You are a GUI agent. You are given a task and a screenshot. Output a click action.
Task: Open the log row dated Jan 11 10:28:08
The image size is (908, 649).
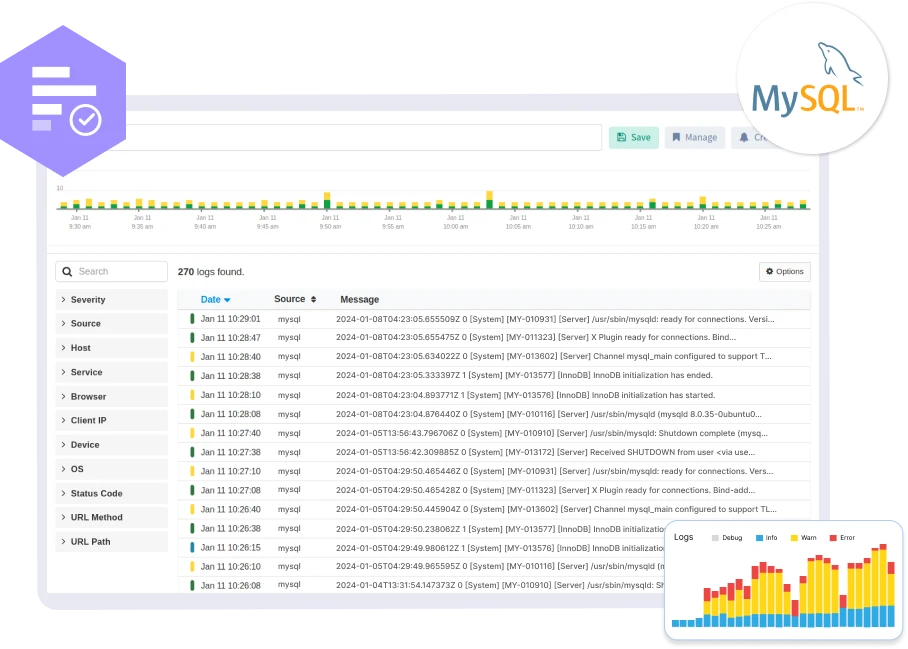[x=494, y=414]
